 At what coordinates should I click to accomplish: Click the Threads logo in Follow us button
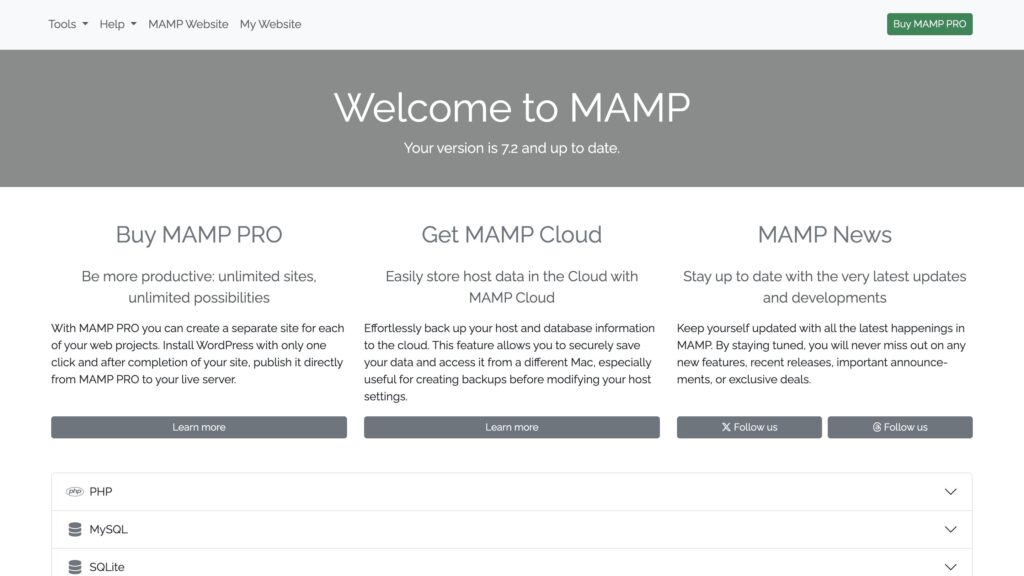coord(876,427)
